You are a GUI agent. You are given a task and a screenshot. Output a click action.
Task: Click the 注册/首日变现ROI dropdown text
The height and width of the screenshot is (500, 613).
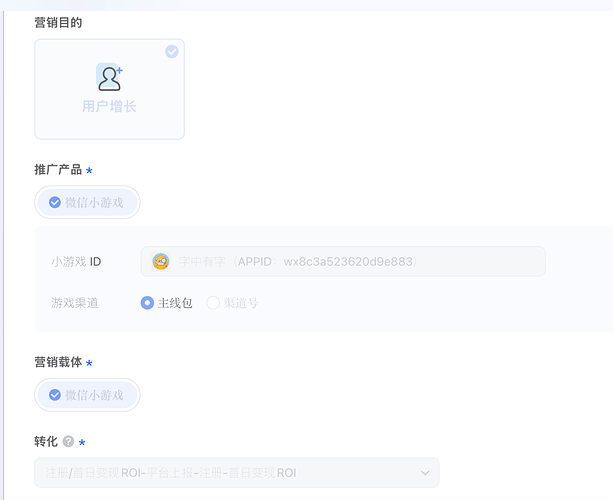171,473
